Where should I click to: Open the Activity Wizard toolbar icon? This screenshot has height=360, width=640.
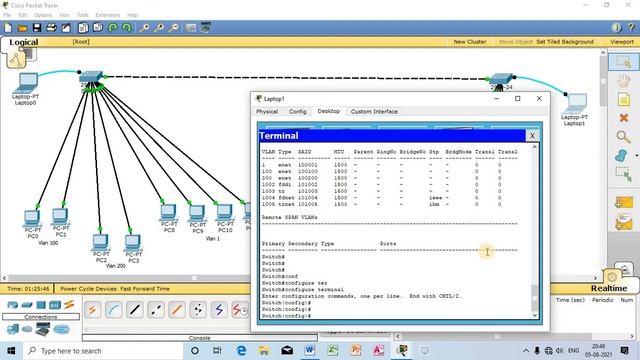point(66,28)
